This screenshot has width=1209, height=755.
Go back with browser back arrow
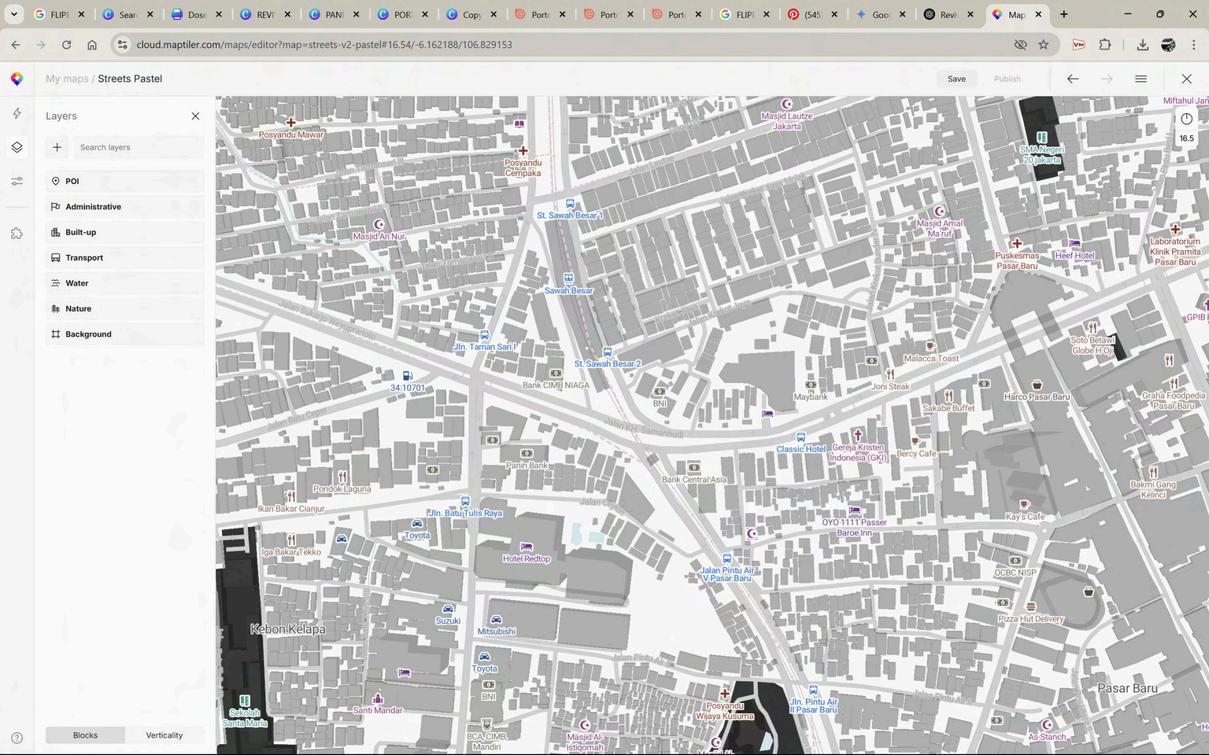click(15, 45)
